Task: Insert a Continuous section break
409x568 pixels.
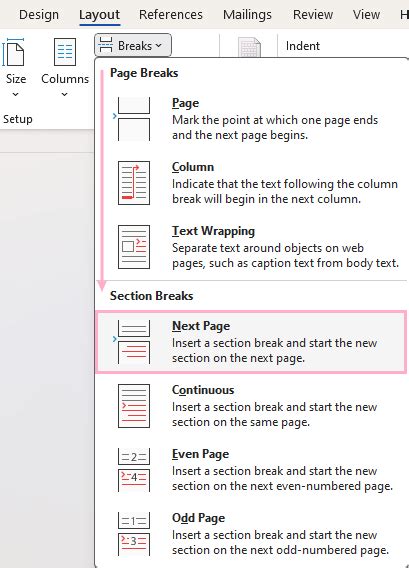Action: click(x=250, y=406)
